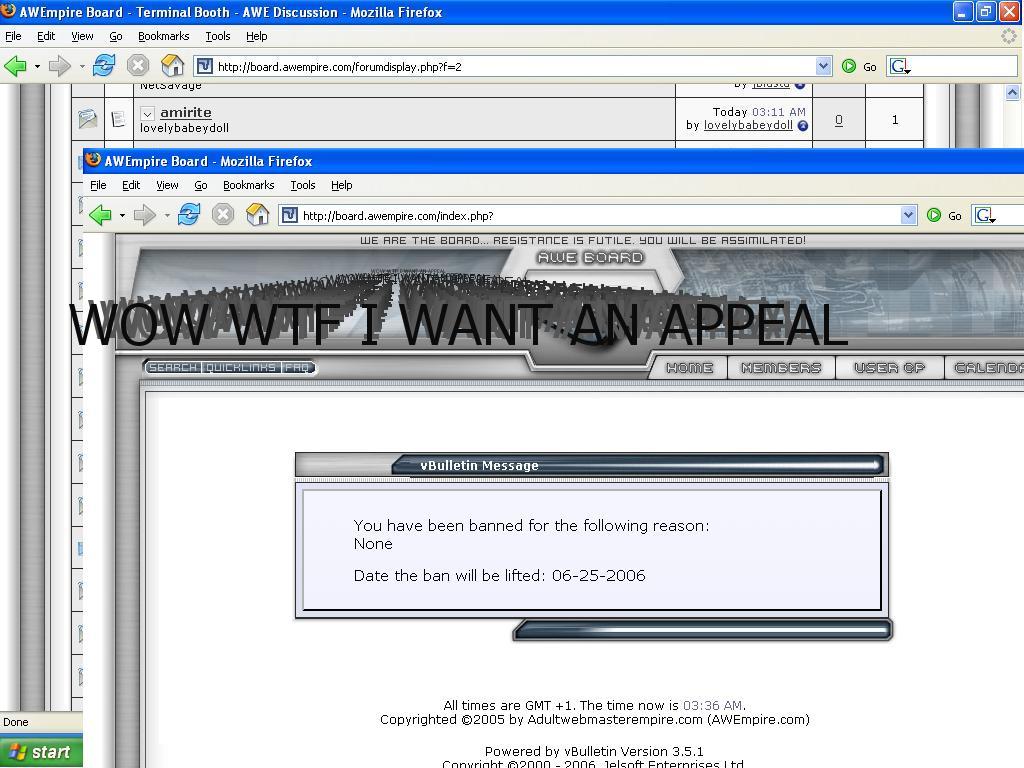Click the MEMBERS tab on AWE Board
Screen dimensions: 1024x768
click(780, 368)
